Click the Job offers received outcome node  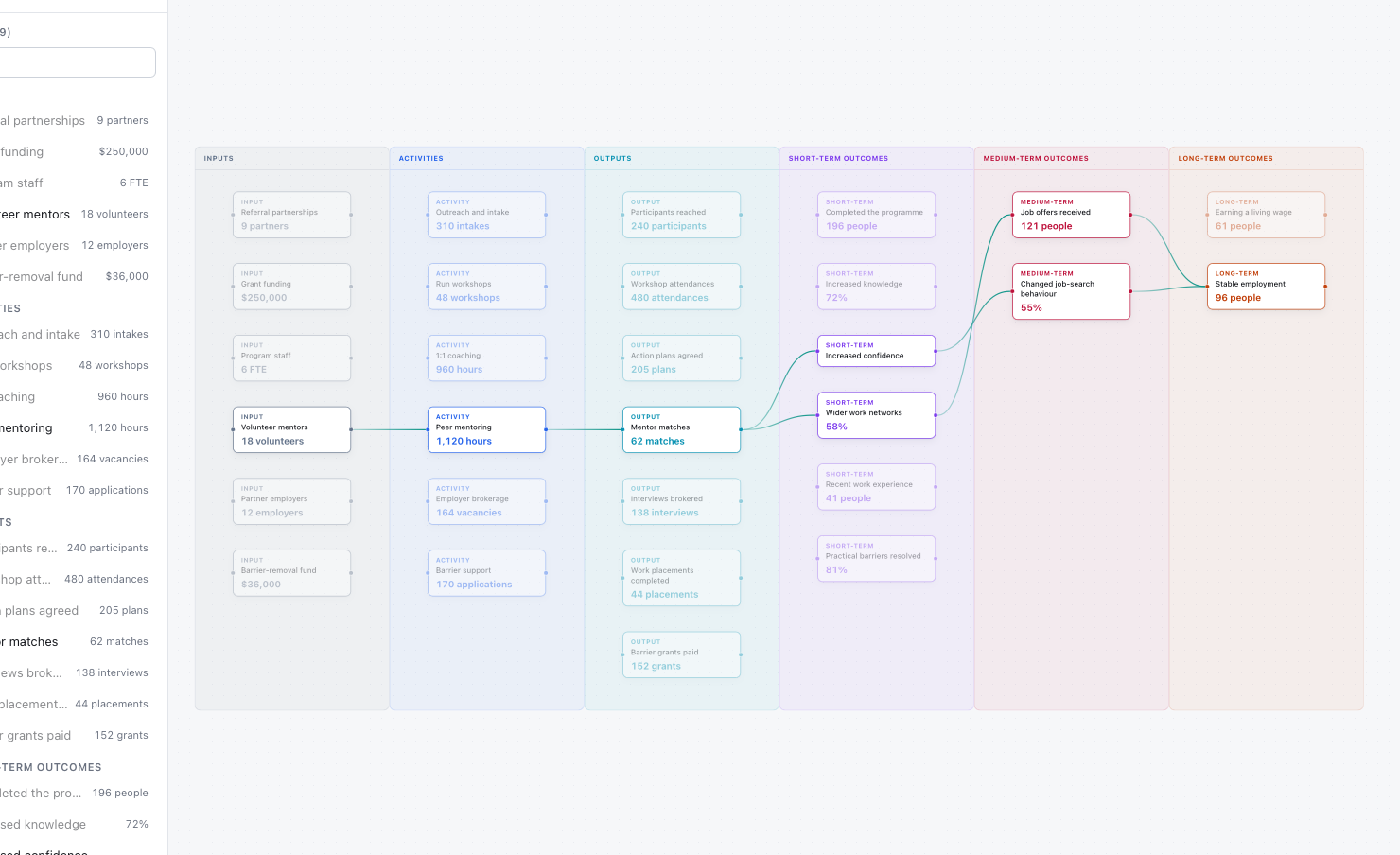pos(1071,215)
